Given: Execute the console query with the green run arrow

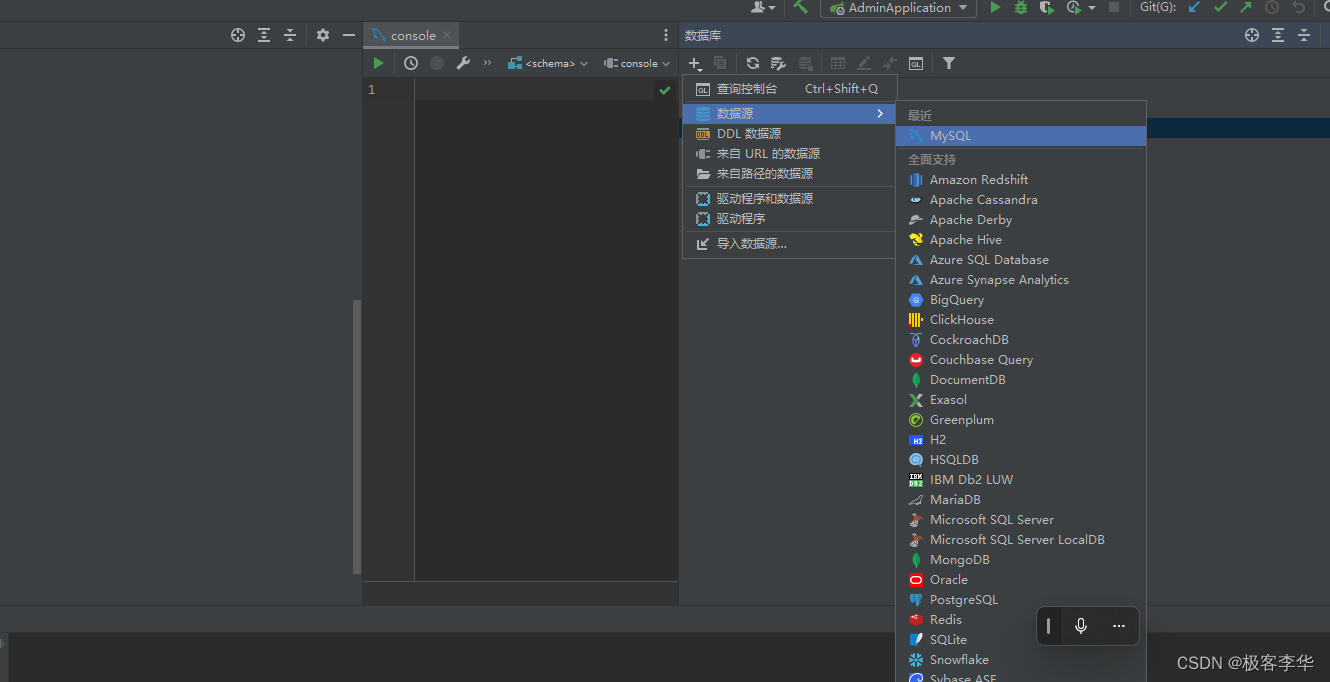Looking at the screenshot, I should click(x=378, y=63).
